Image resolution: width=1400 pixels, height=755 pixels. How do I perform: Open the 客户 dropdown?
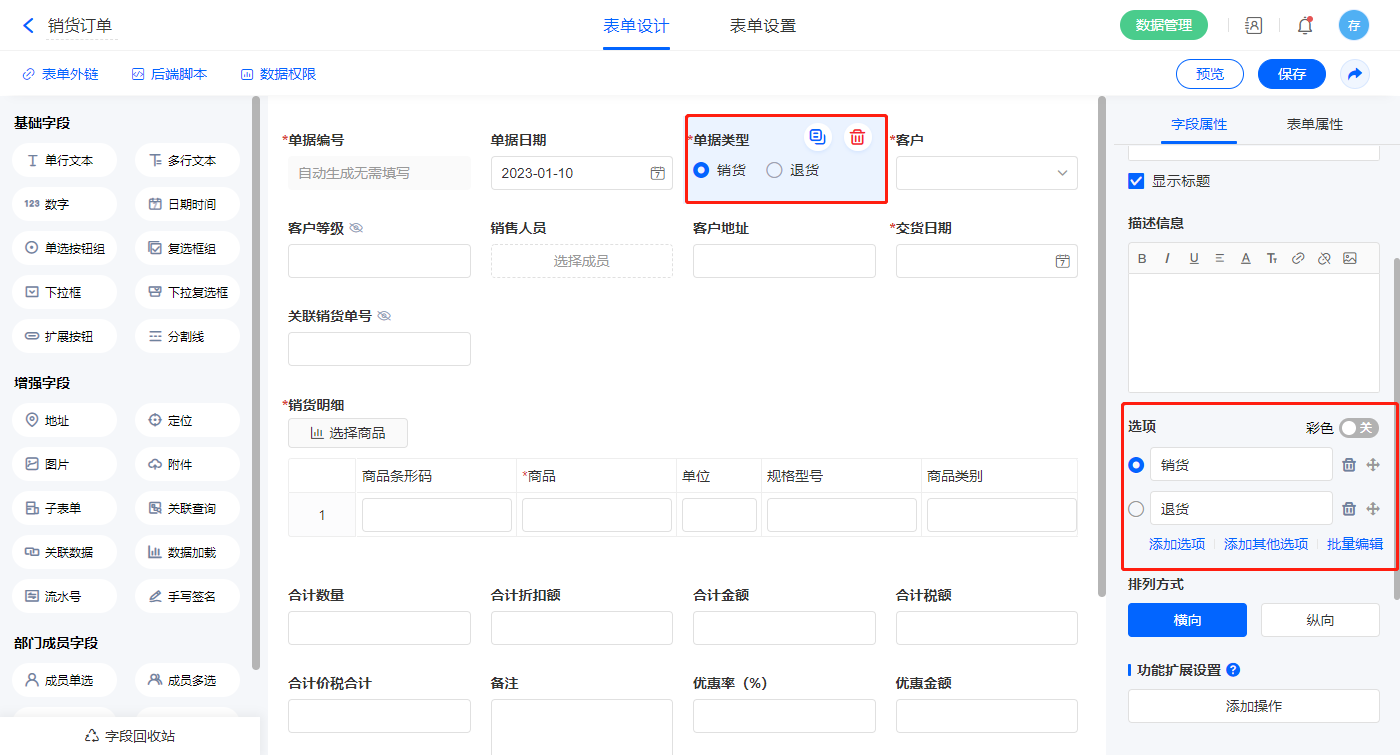pos(986,173)
